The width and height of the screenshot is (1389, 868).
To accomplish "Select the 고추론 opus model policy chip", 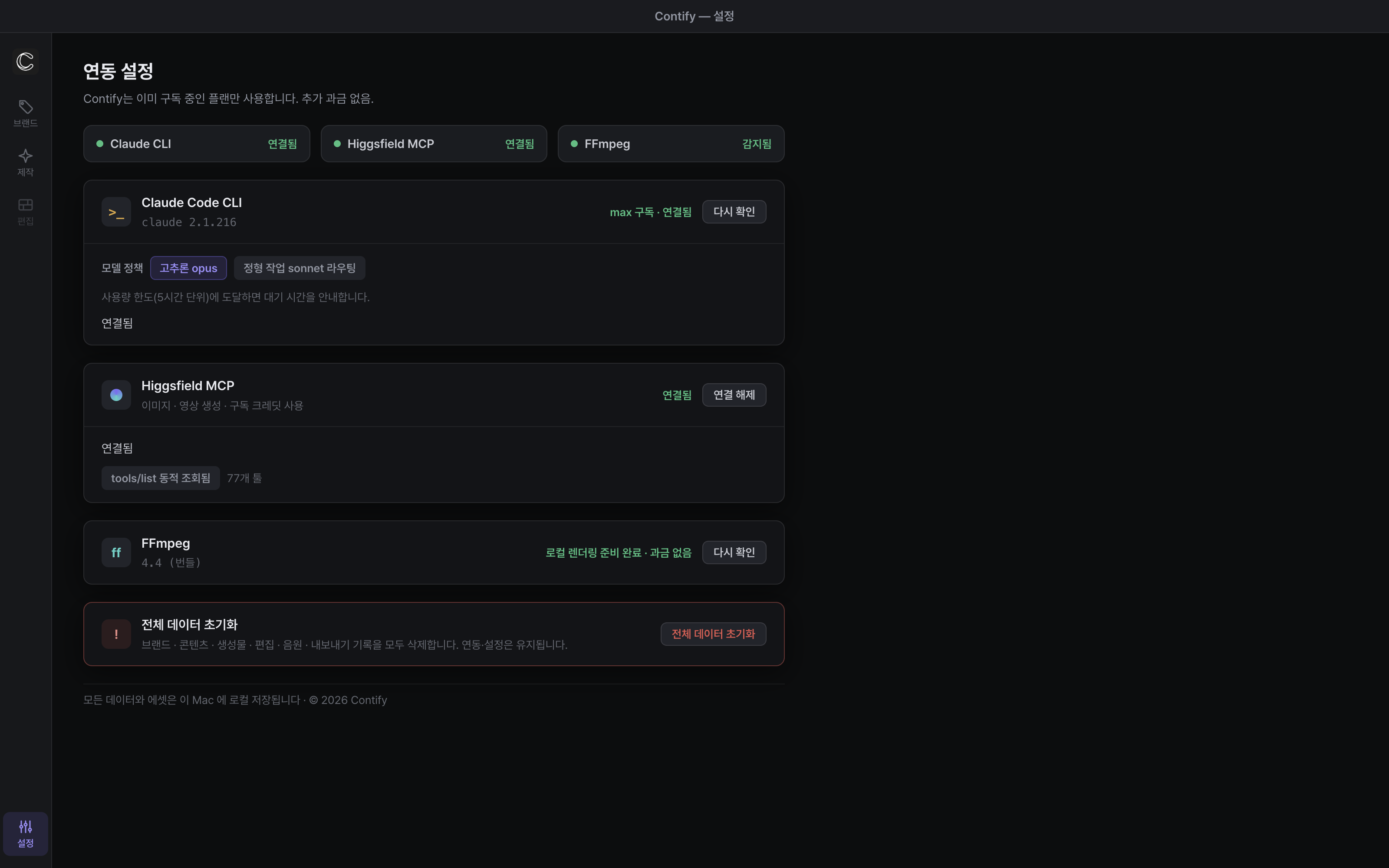I will [x=188, y=268].
